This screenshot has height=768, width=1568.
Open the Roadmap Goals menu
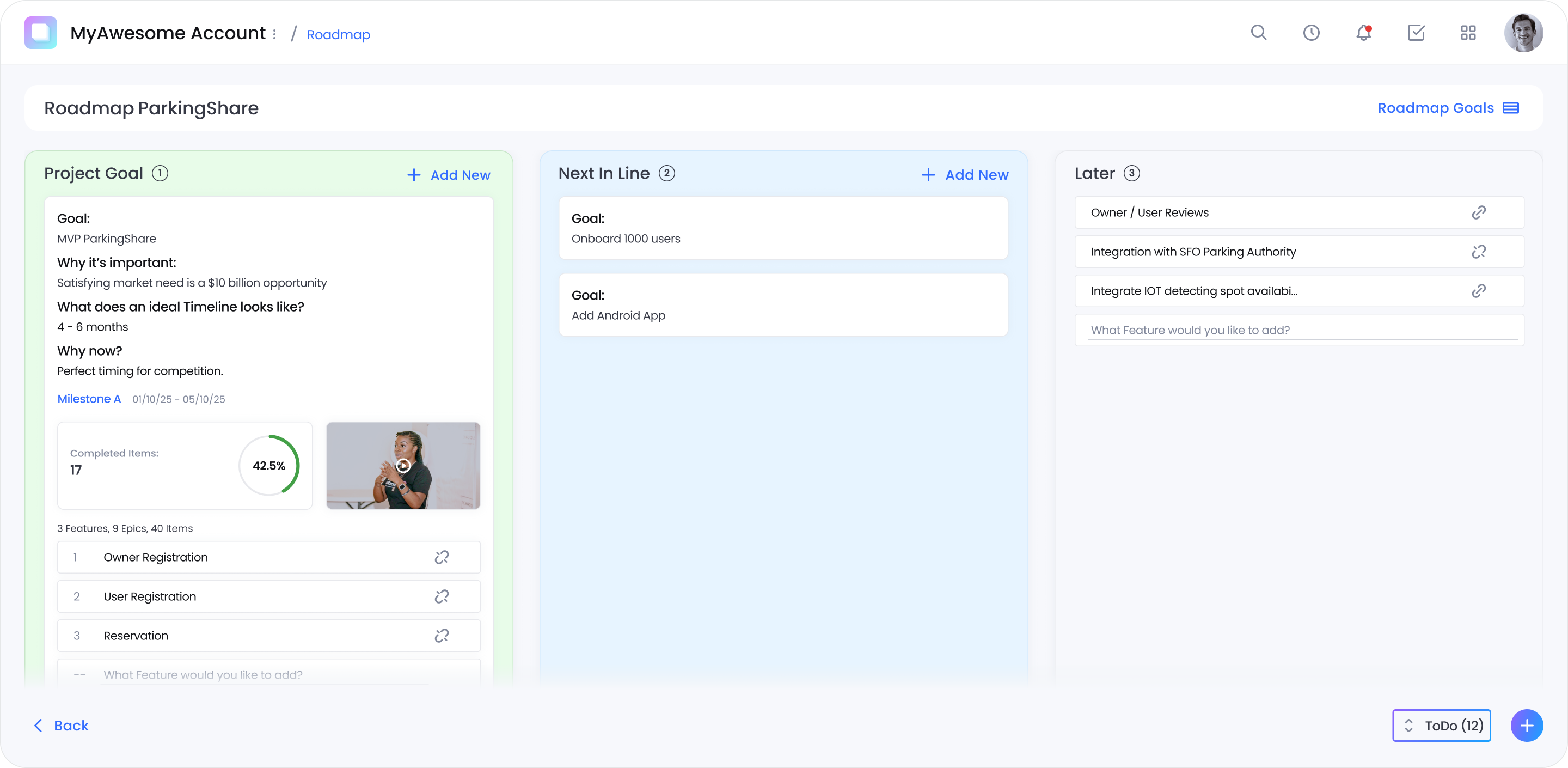click(x=1436, y=108)
